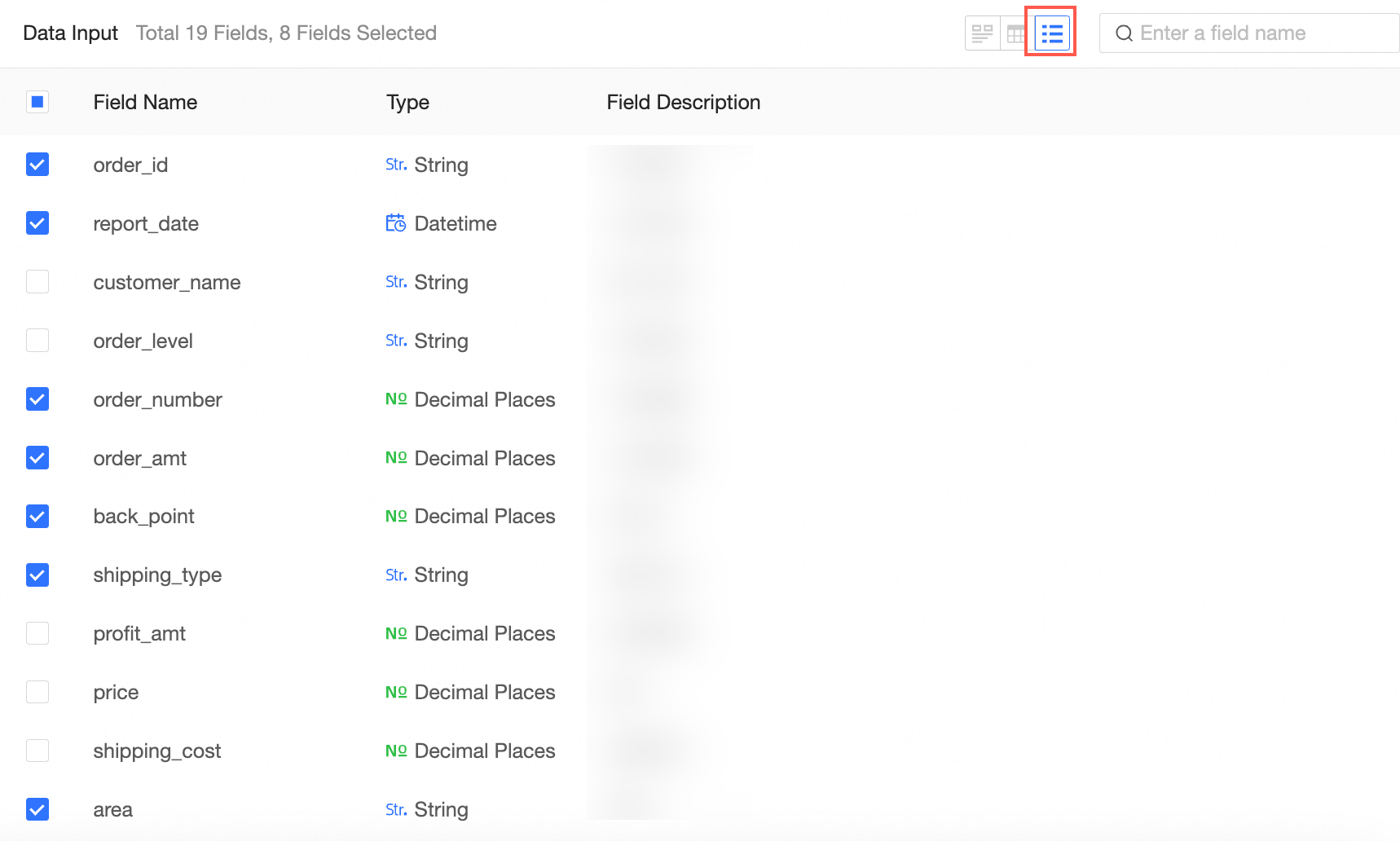This screenshot has height=841, width=1400.
Task: Click the order_id field name
Action: 130,165
